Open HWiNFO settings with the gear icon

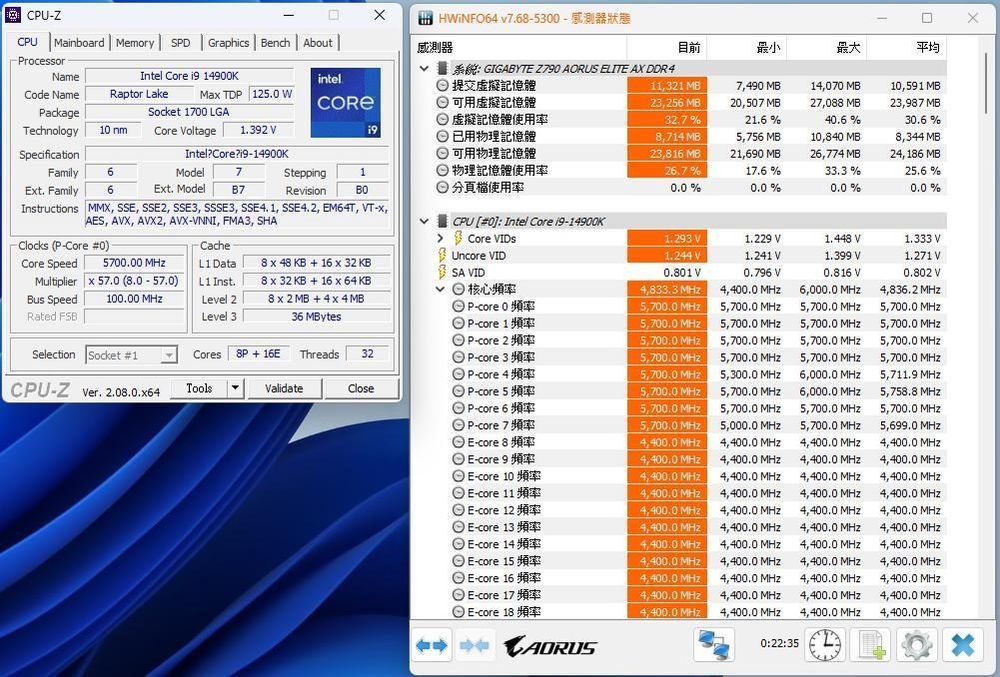(916, 645)
